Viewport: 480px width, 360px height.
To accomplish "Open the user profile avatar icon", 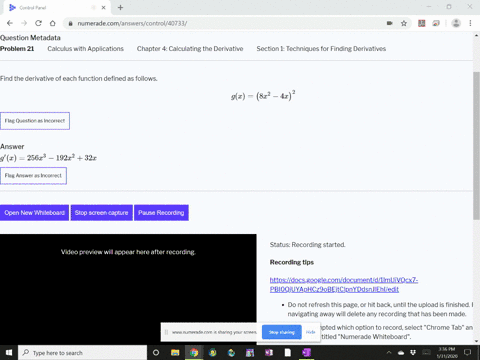I will click(x=456, y=23).
